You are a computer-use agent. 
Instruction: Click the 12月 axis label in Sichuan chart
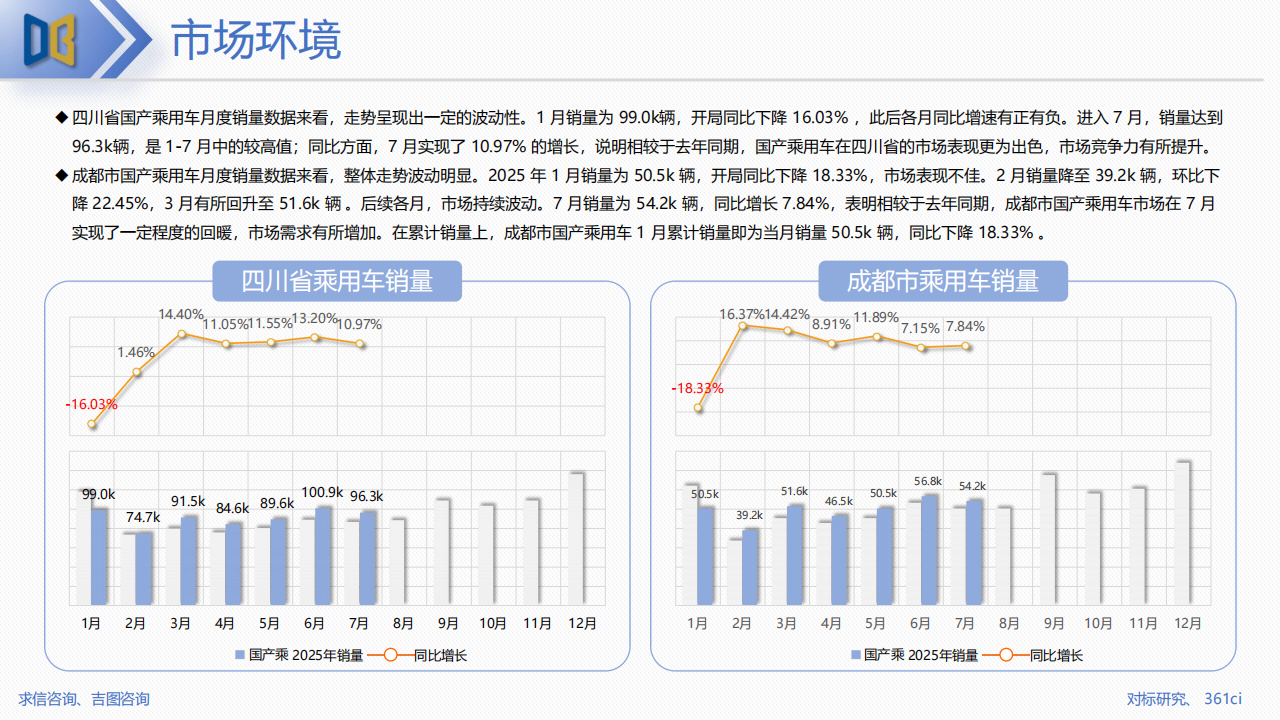(582, 623)
